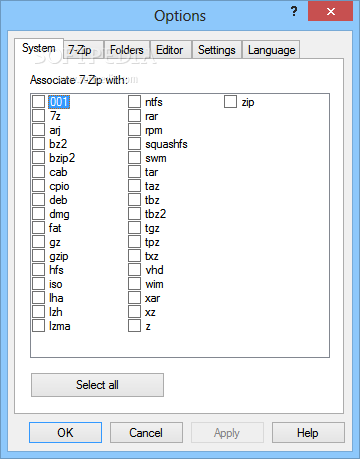
Task: Toggle the lha checkbox
Action: [38, 298]
